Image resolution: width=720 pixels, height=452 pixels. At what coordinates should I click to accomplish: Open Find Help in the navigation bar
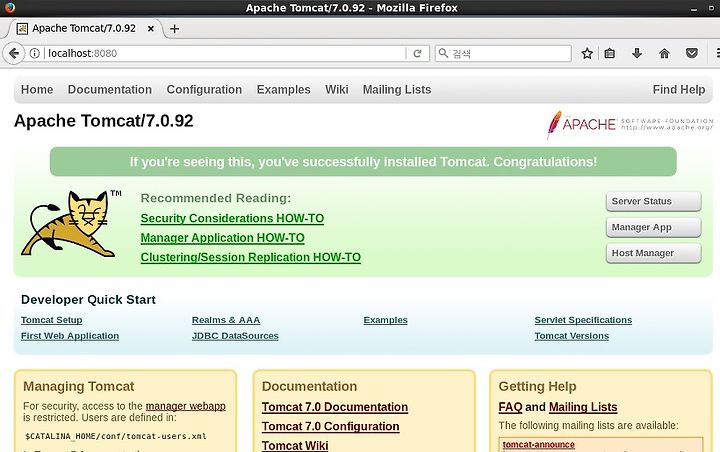[679, 90]
